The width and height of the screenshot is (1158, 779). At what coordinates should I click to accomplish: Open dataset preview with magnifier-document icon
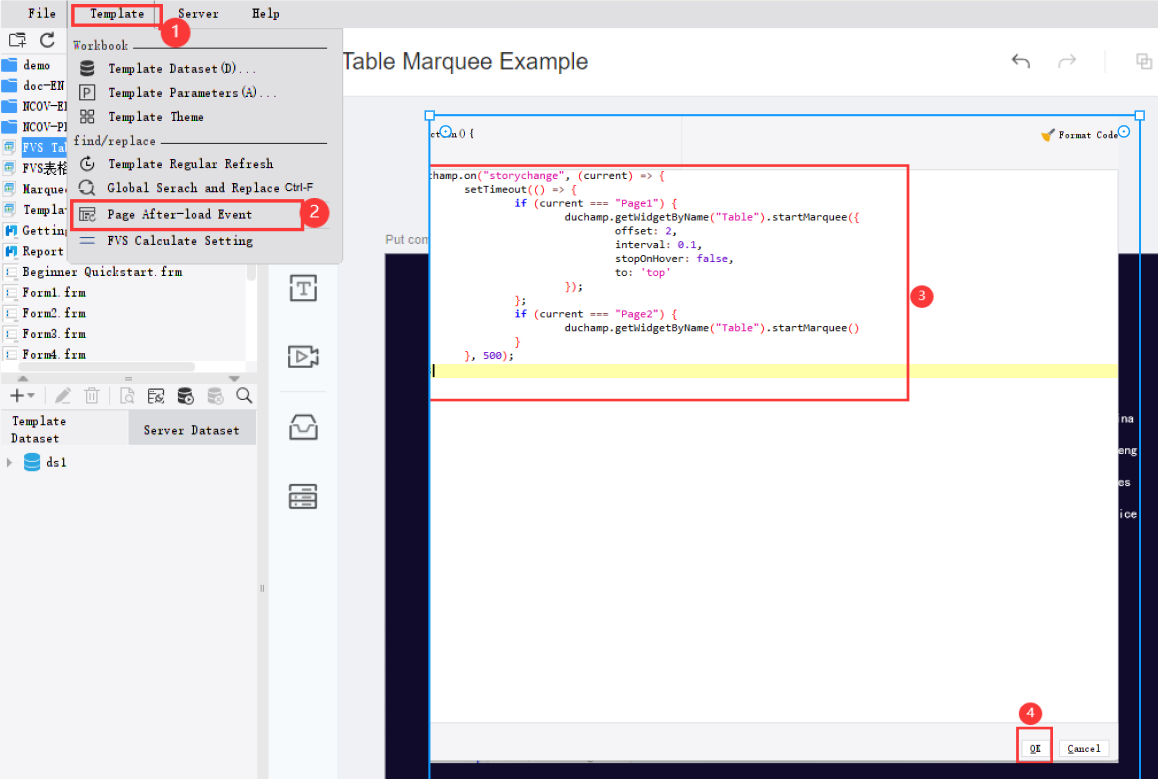click(x=127, y=395)
